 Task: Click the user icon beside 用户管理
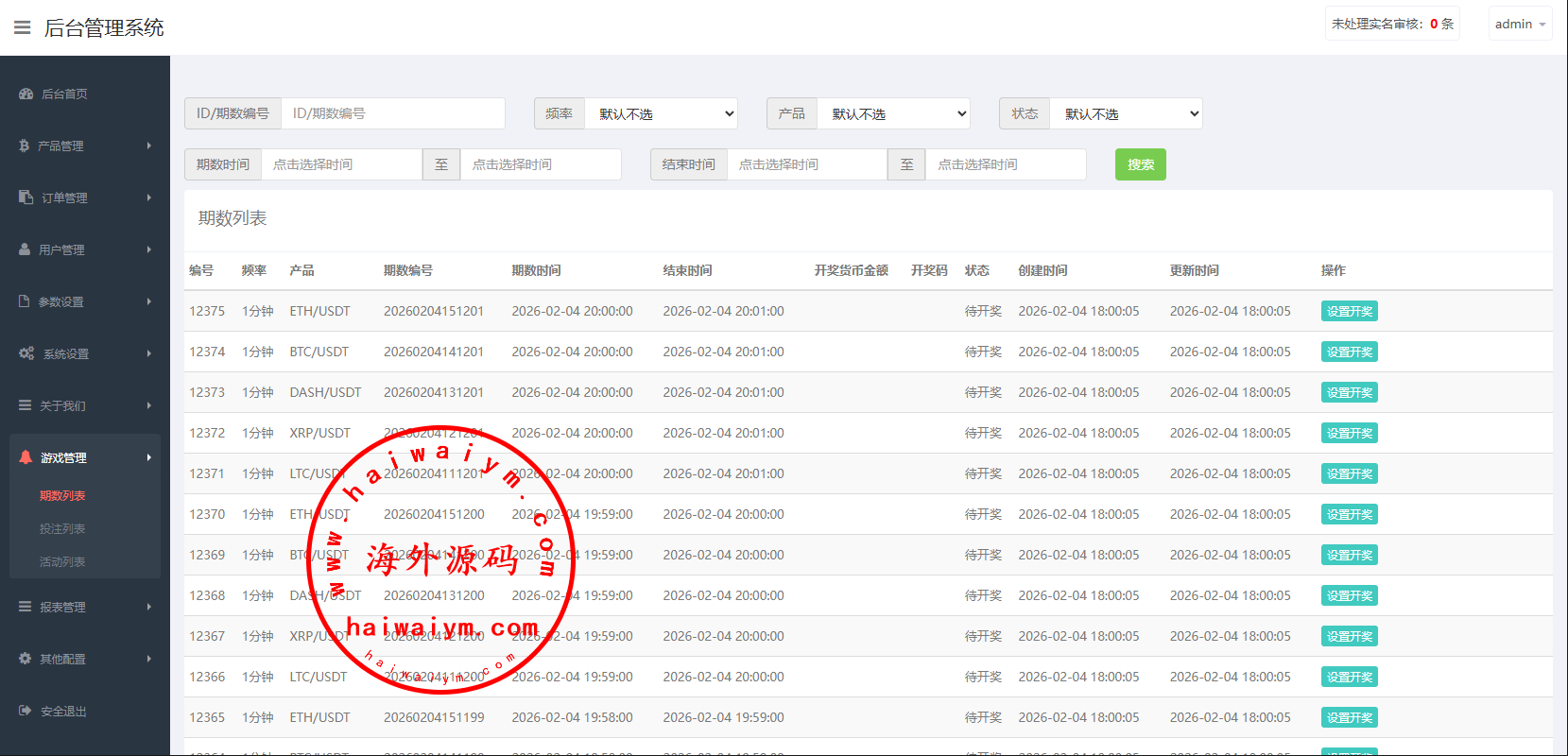(x=25, y=249)
